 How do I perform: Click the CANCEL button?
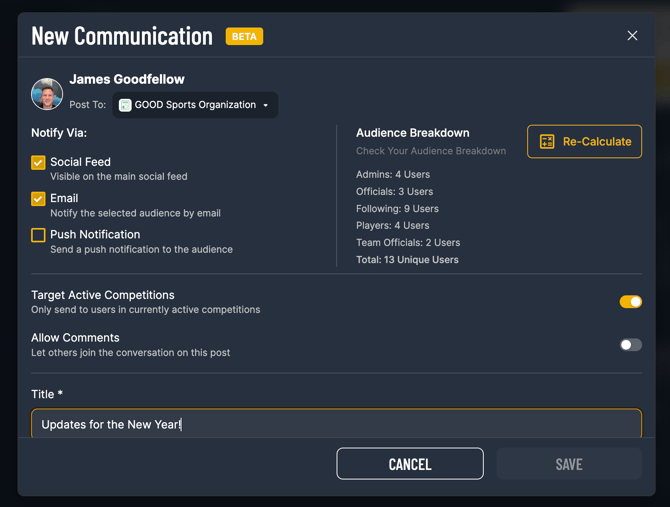410,464
